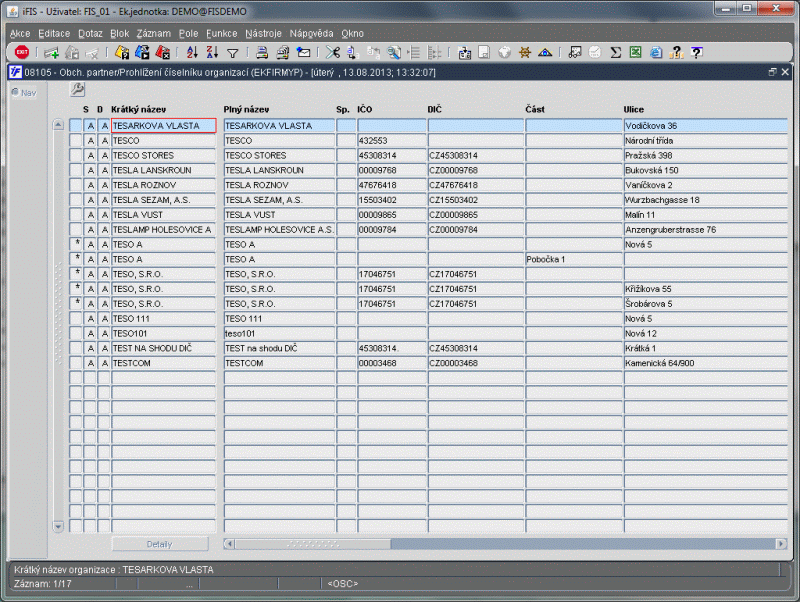The image size is (800, 602).
Task: Open the Nástroje menu
Action: coord(262,33)
